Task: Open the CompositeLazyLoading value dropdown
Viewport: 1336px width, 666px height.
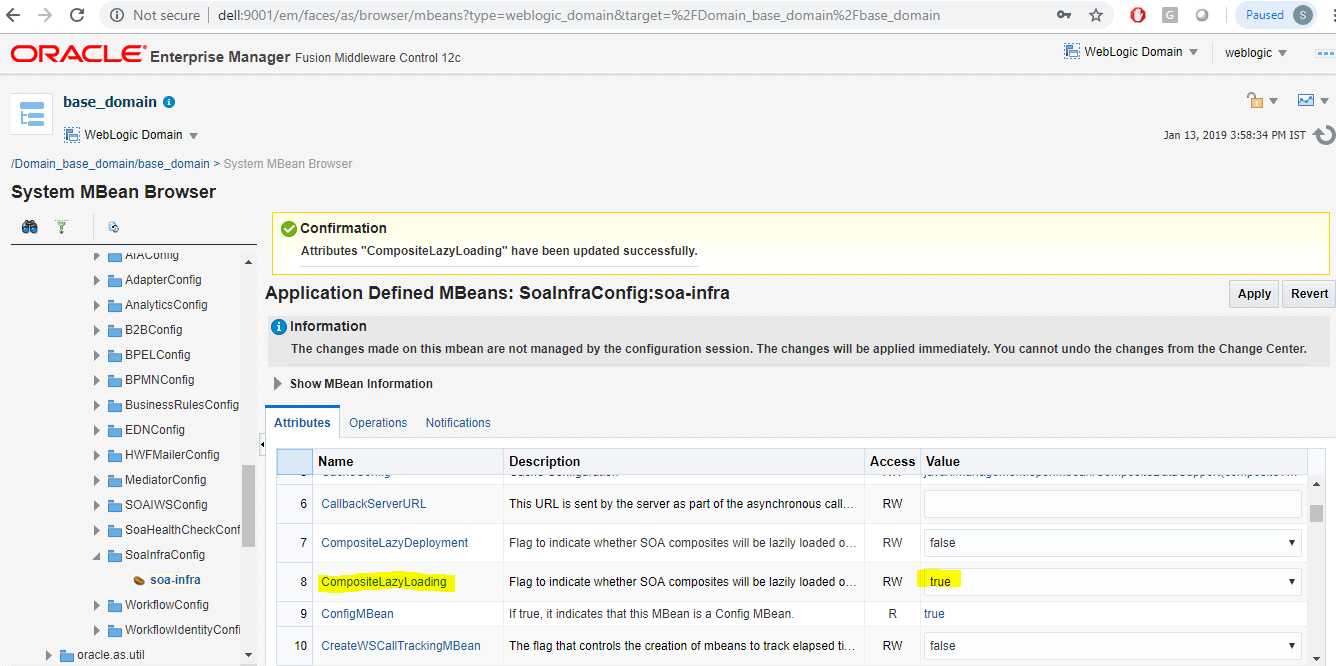Action: coord(1112,581)
